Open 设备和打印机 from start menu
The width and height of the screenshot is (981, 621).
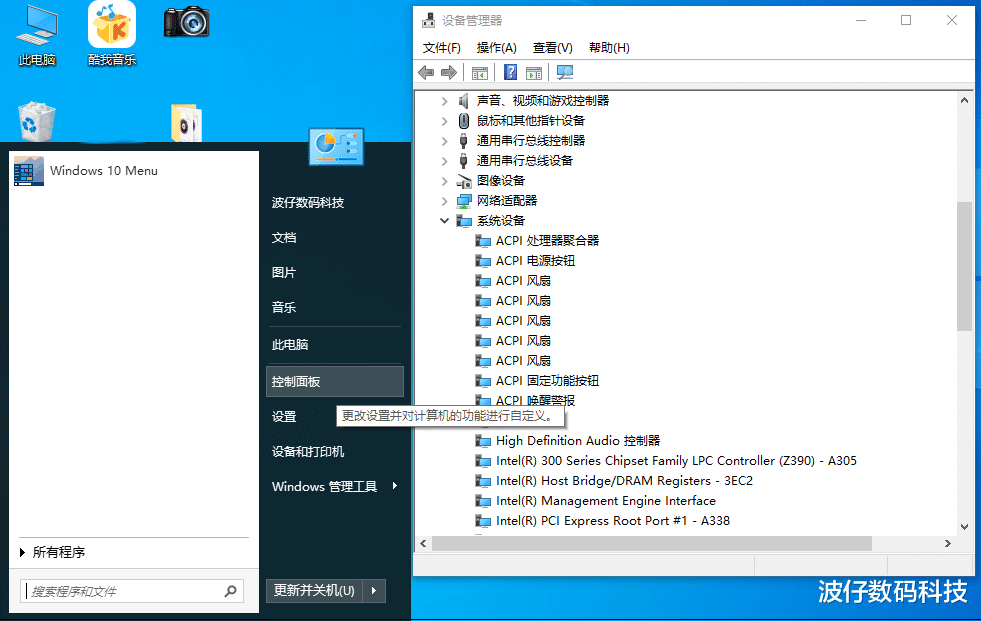pos(308,452)
